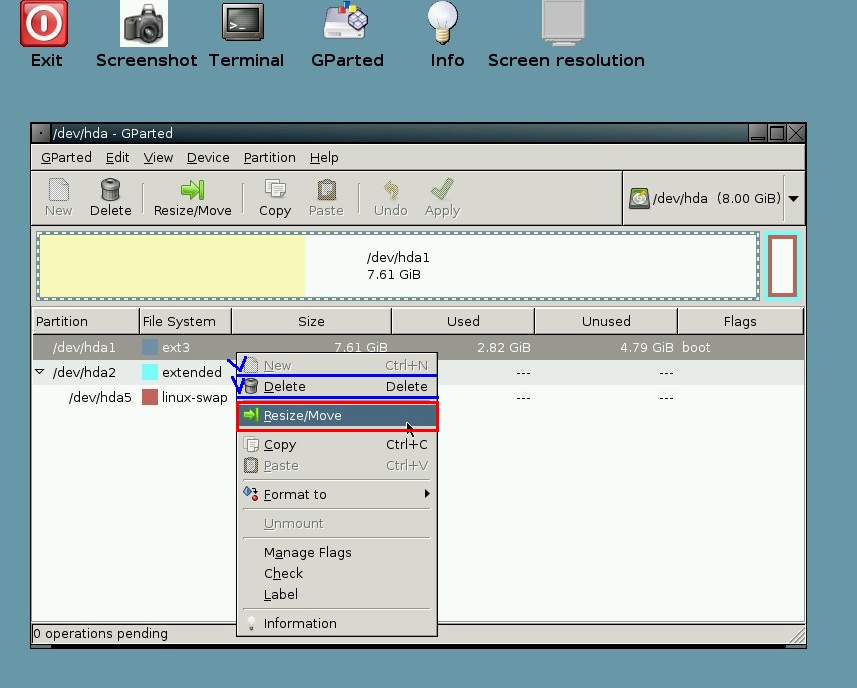Image resolution: width=857 pixels, height=688 pixels.
Task: Sort by the File System column header
Action: [186, 321]
